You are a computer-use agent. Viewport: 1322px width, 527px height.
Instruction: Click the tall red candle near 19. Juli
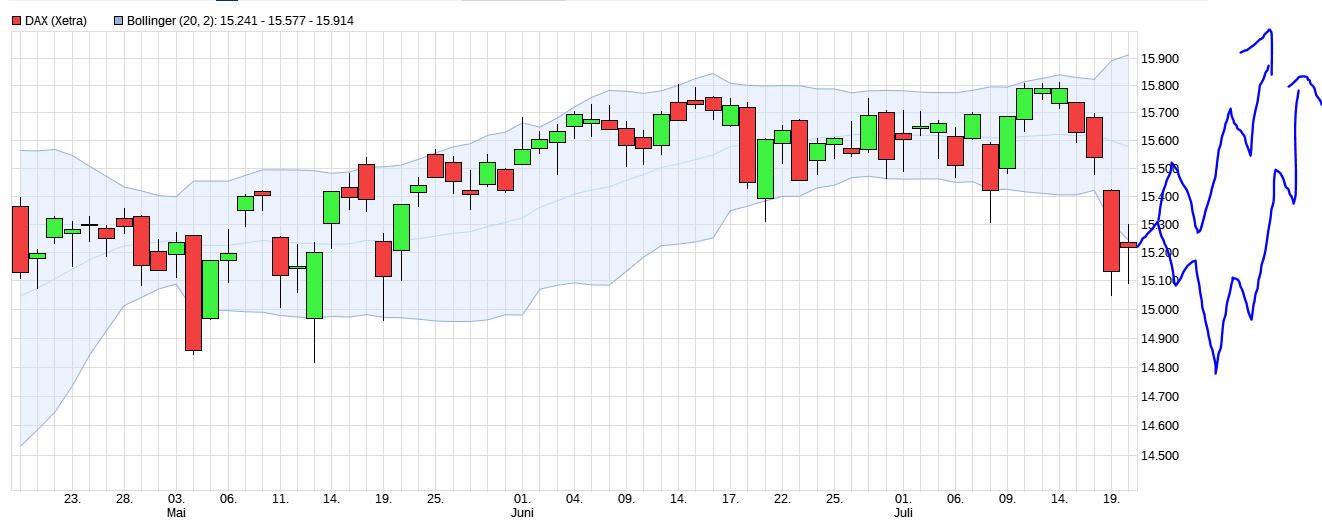click(1111, 230)
